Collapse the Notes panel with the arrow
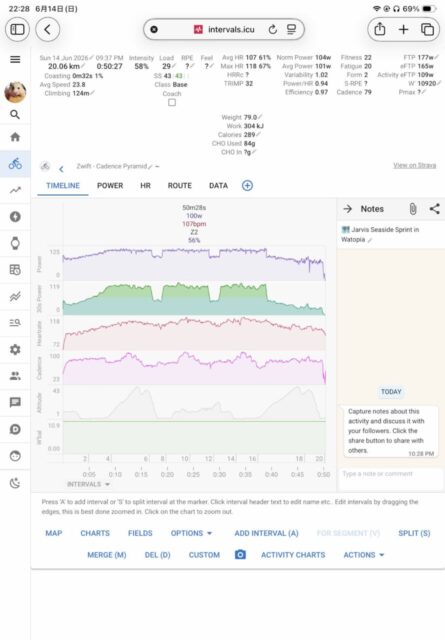The height and width of the screenshot is (640, 445). click(x=348, y=209)
